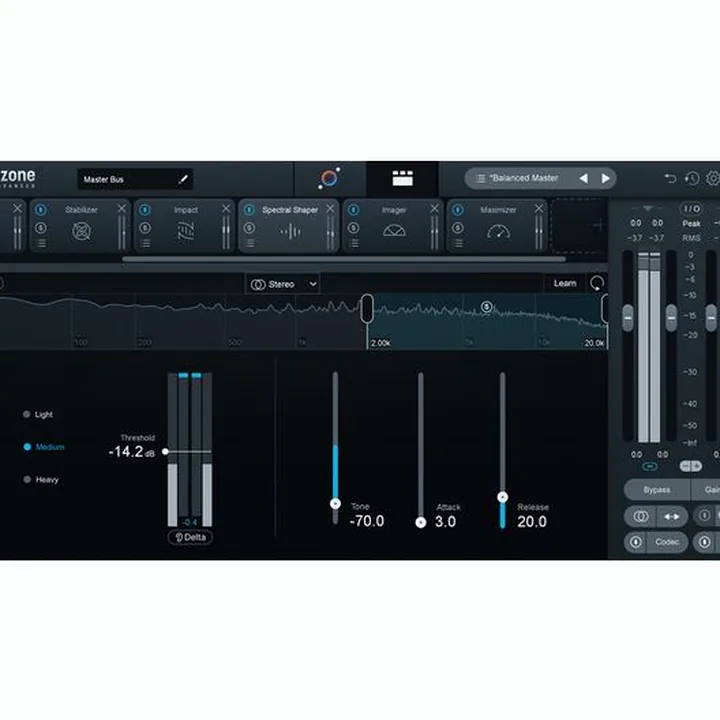The width and height of the screenshot is (720, 720).
Task: Remove the Imager module
Action: click(x=434, y=208)
